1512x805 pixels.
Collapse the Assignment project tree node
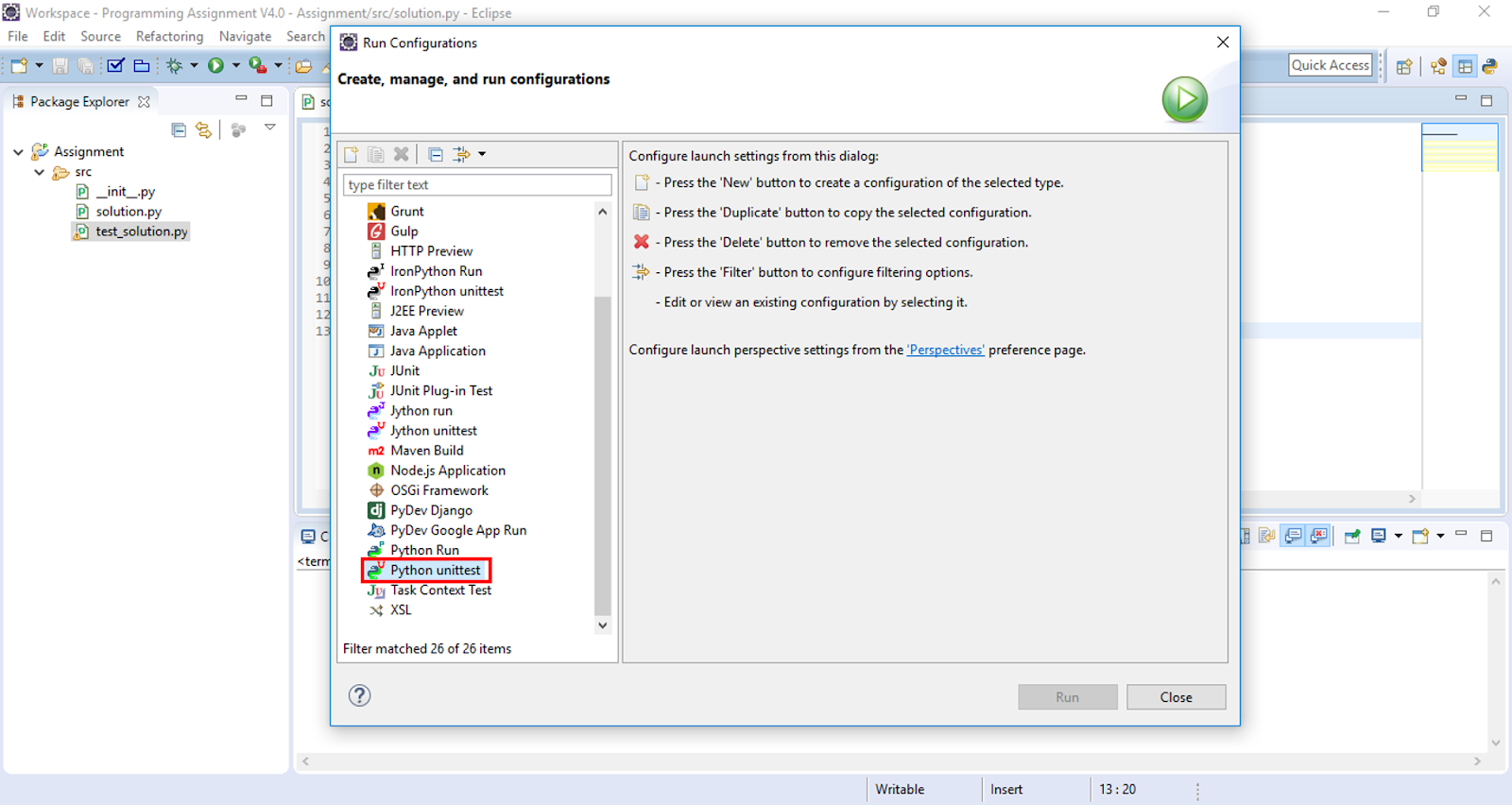[18, 151]
